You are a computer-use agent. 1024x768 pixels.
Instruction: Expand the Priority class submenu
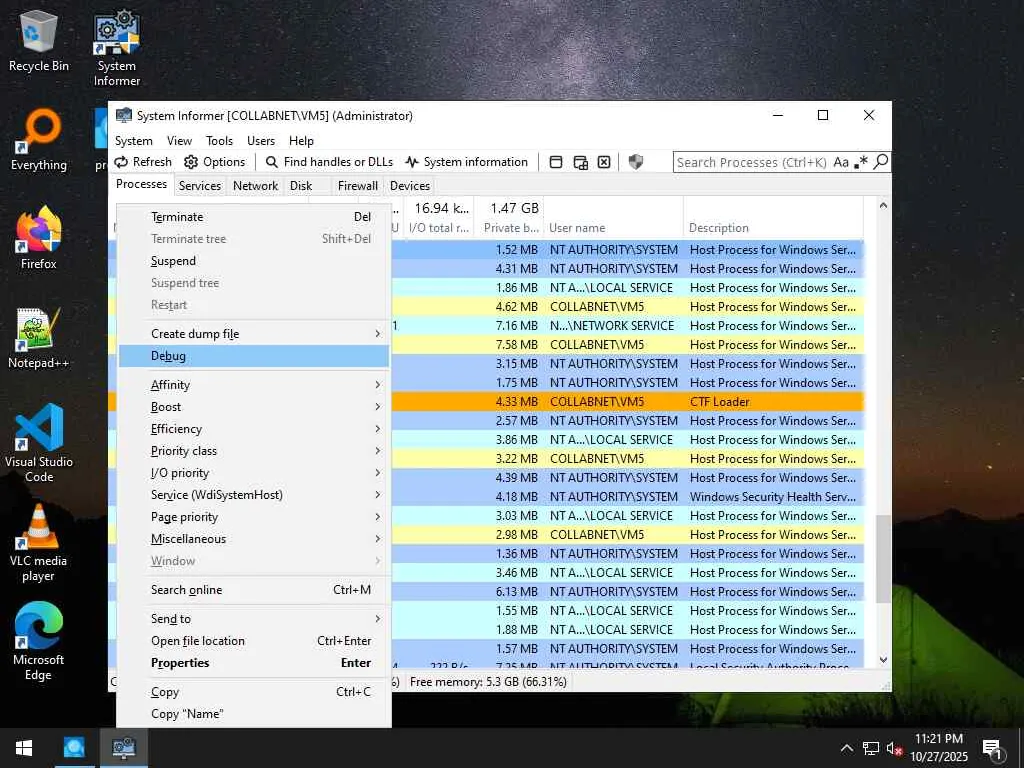pos(254,451)
